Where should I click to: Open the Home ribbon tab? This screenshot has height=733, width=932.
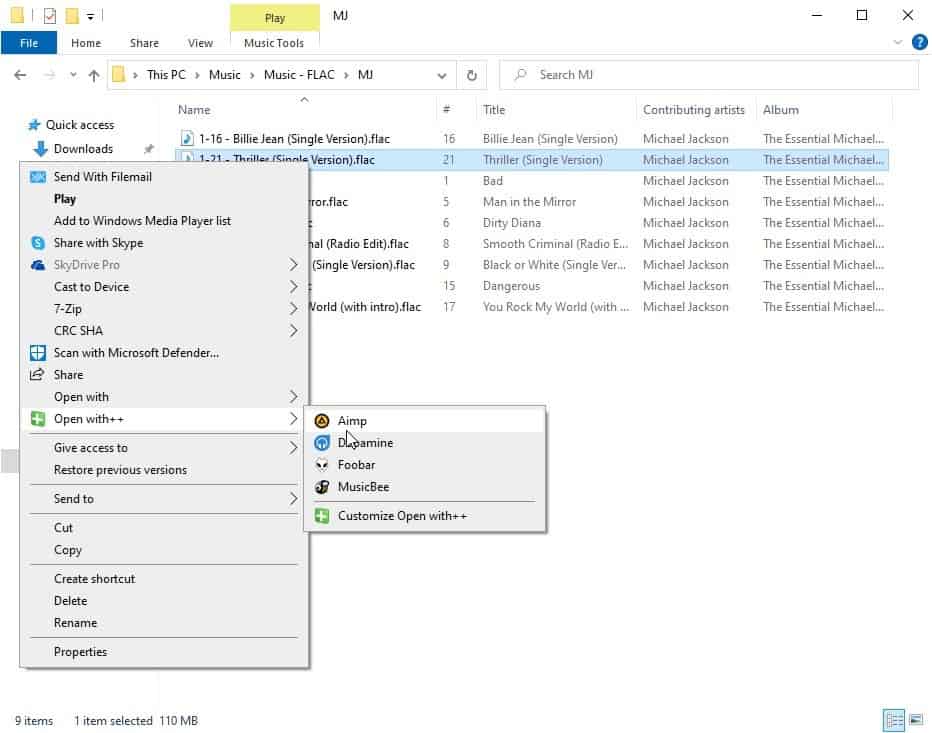[86, 43]
